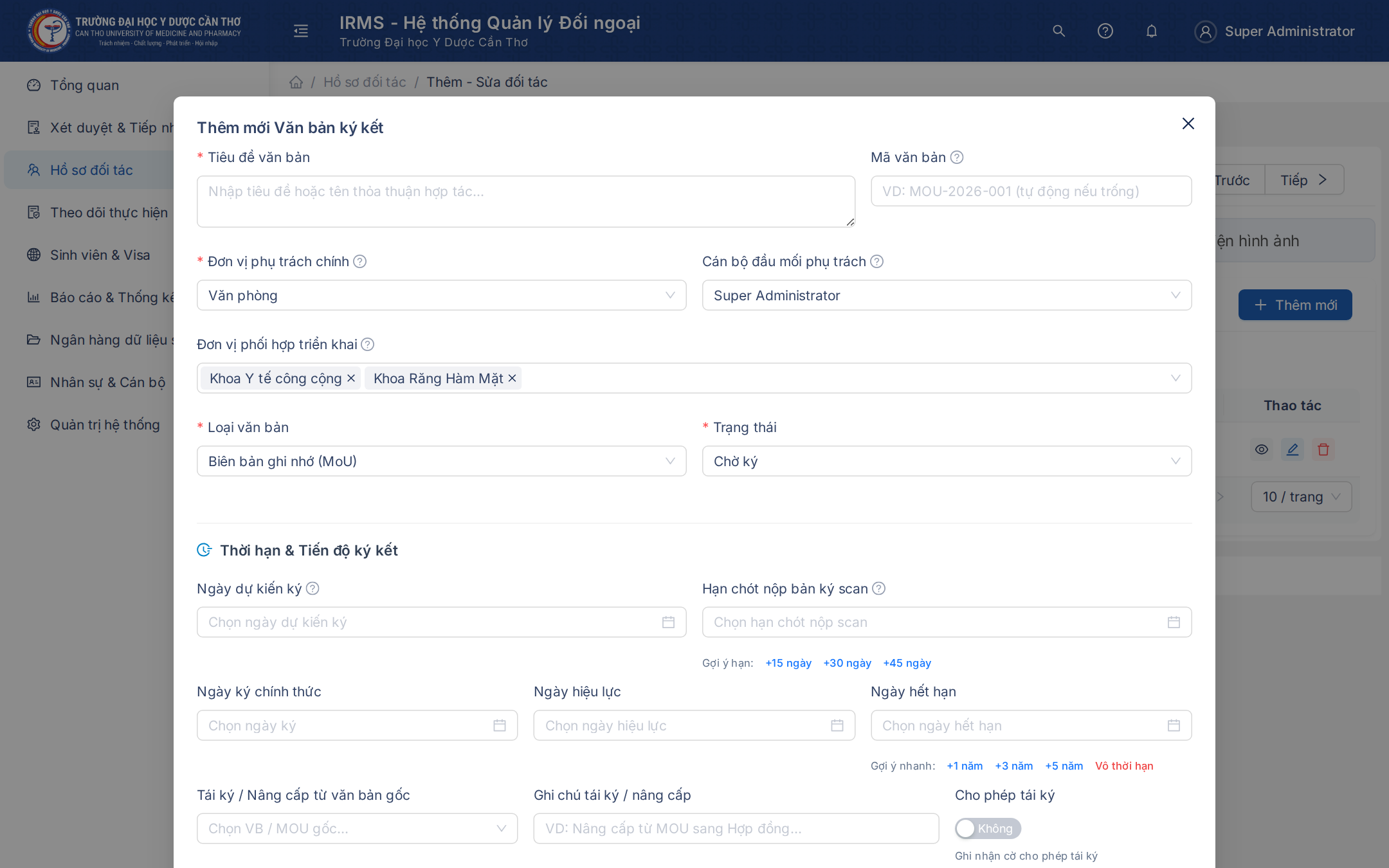Viewport: 1389px width, 868px height.
Task: Click +3 năm quick expiry suggestion
Action: [1013, 766]
